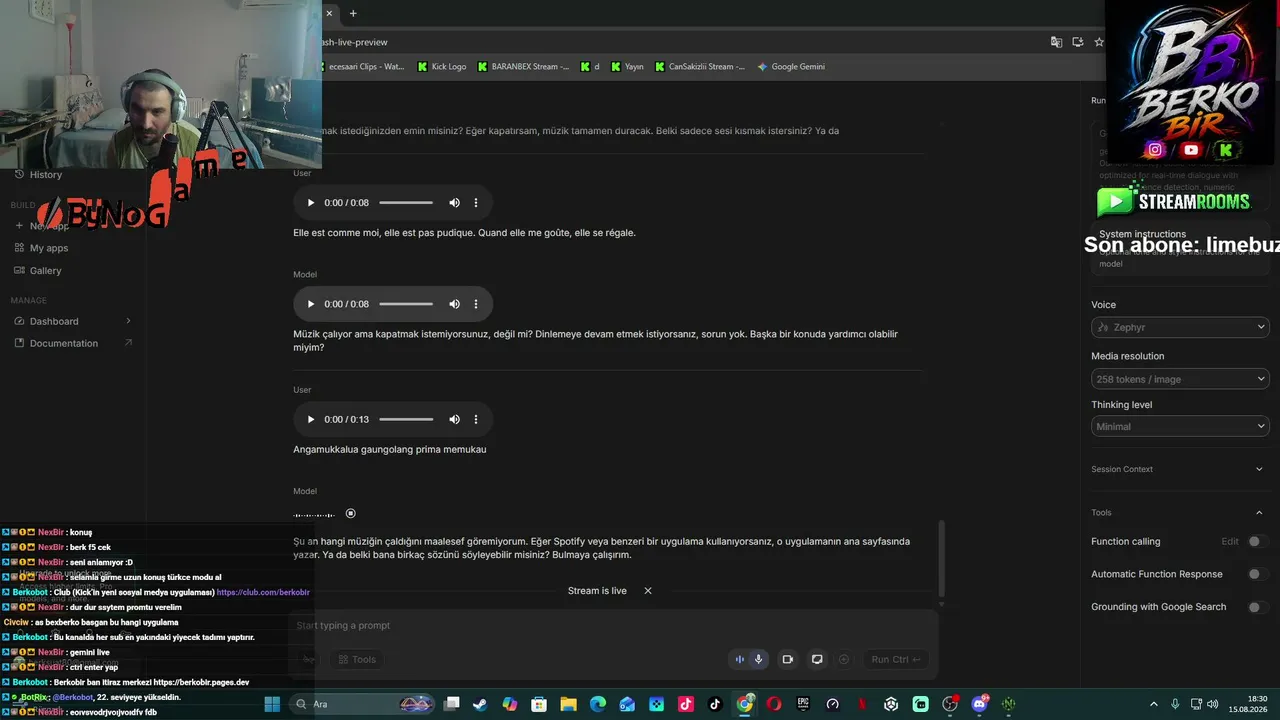
Task: Seek in the 0:13 User audio progress bar
Action: 406,419
